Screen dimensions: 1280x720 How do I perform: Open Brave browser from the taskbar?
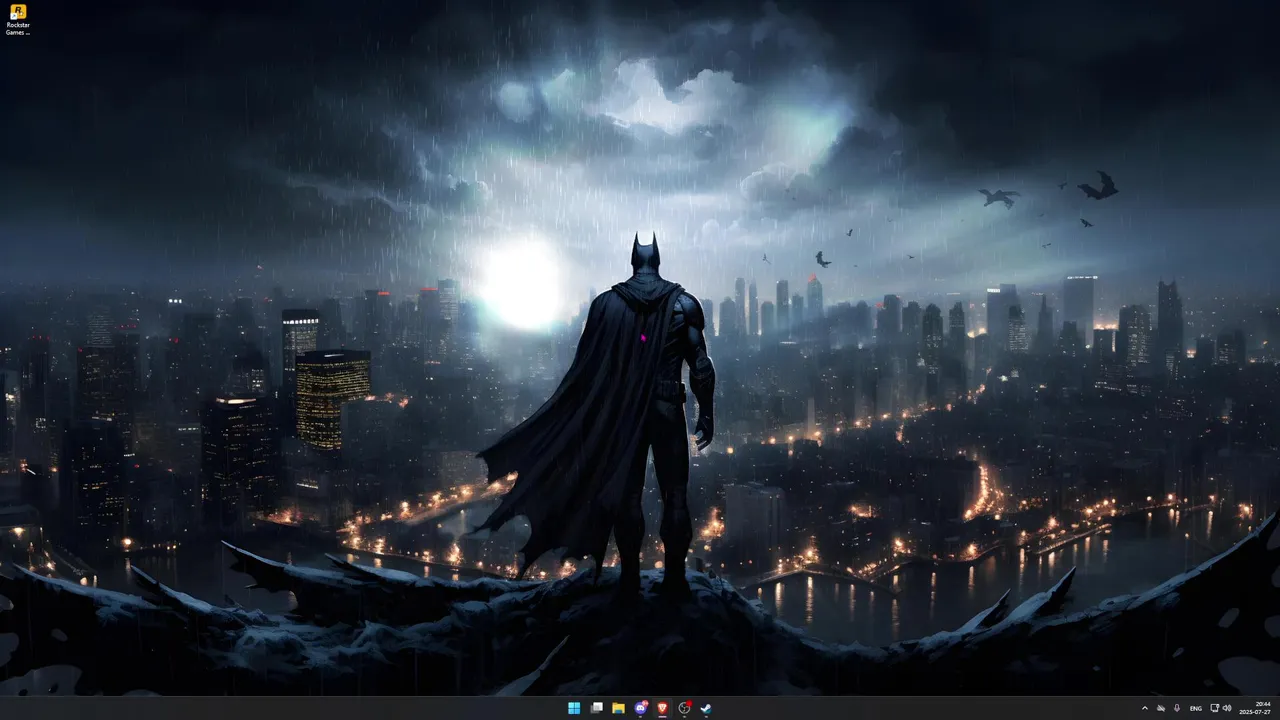point(662,708)
